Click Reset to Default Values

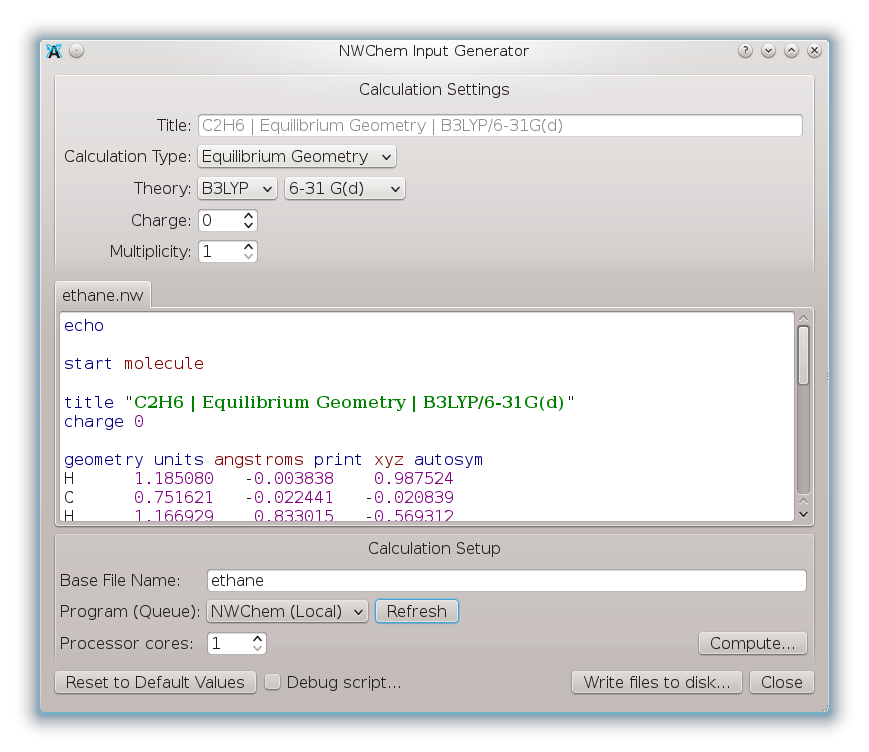pyautogui.click(x=155, y=682)
